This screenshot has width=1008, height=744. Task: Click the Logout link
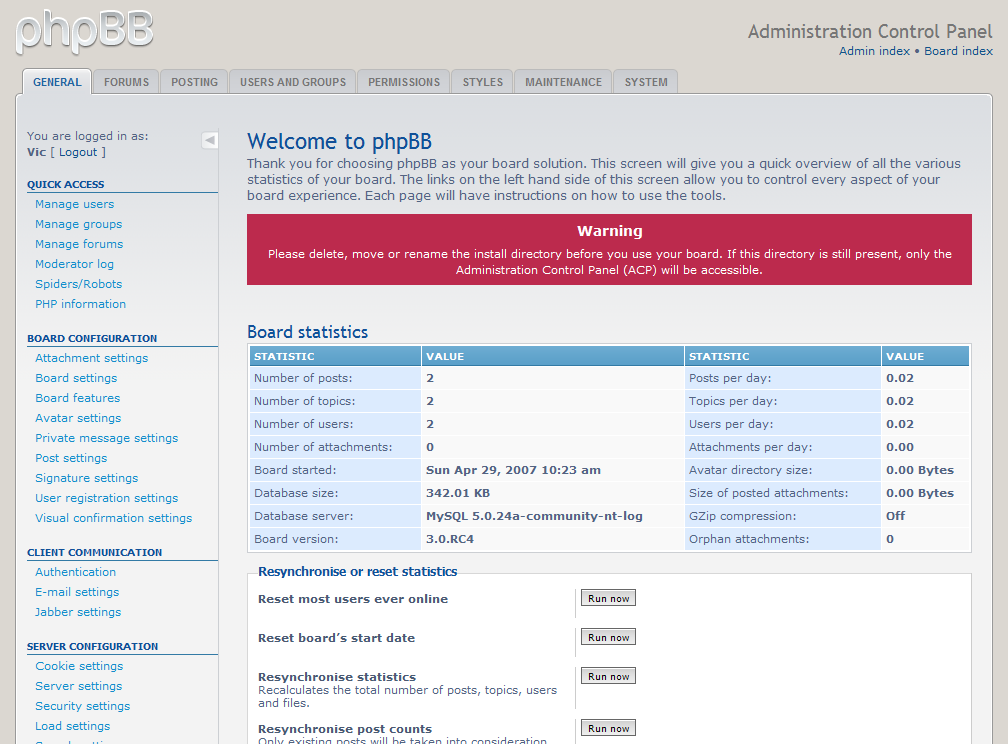click(78, 152)
